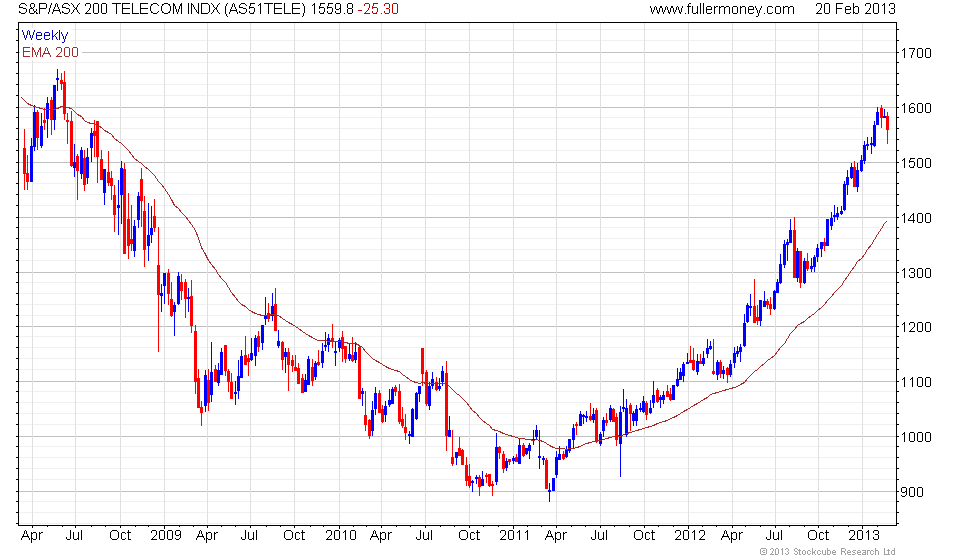Image resolution: width=980 pixels, height=560 pixels.
Task: Click the '© 2013 Stockcube Research Ltd' copyright text
Action: click(828, 552)
